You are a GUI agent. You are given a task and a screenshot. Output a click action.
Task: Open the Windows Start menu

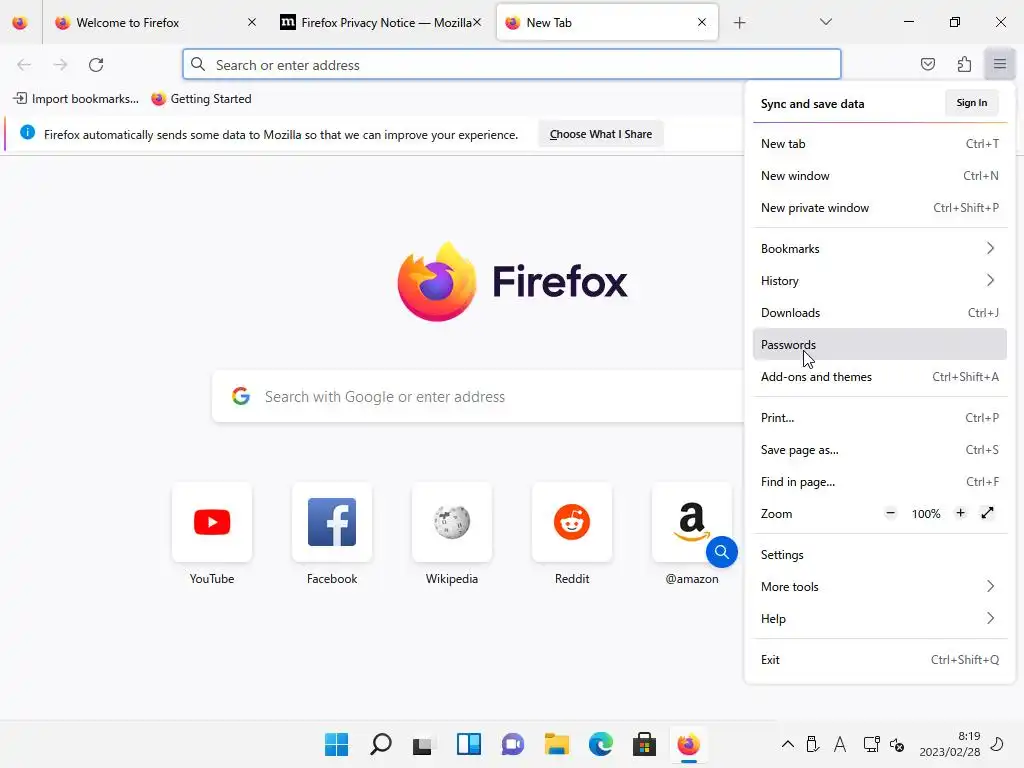click(336, 744)
